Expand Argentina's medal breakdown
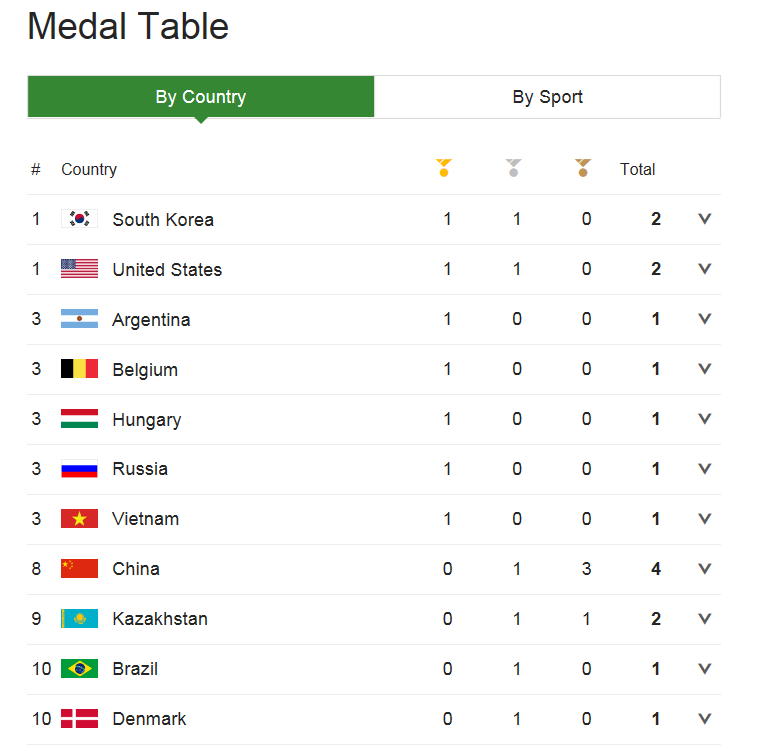 pyautogui.click(x=704, y=319)
